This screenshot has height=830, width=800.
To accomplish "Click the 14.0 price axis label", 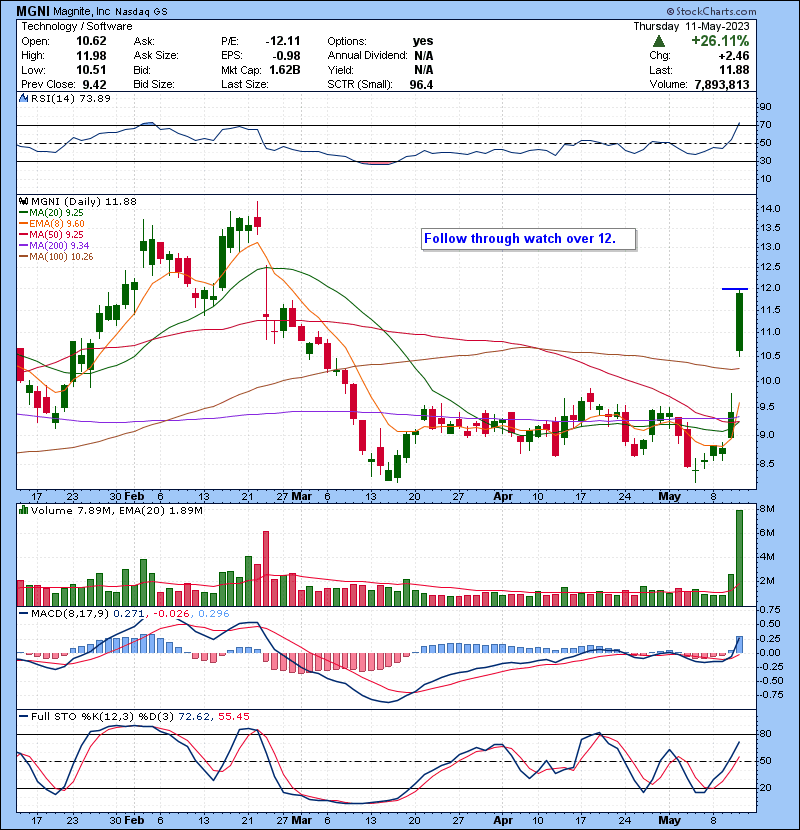I will pyautogui.click(x=770, y=209).
